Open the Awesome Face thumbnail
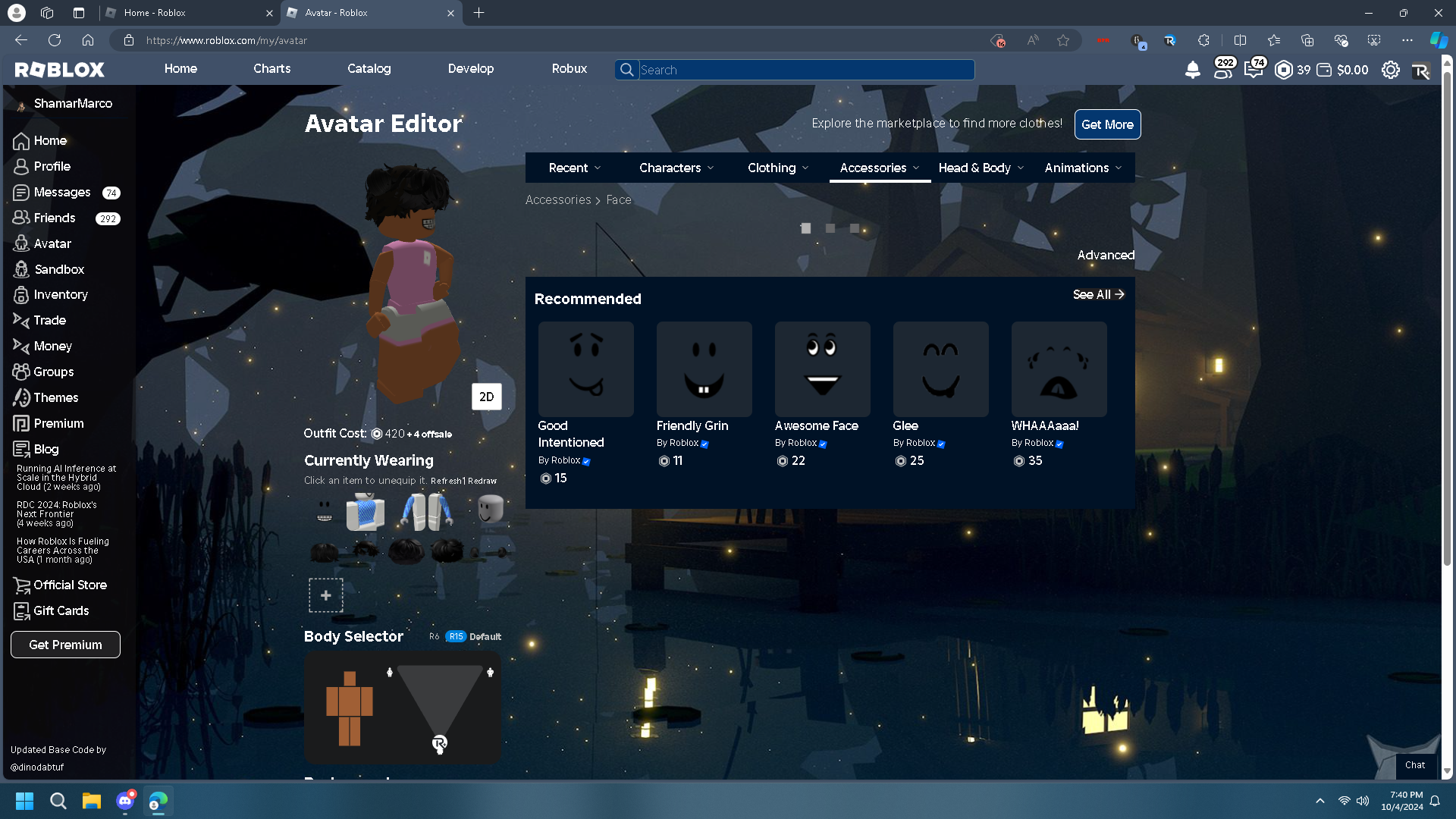The height and width of the screenshot is (819, 1456). coord(823,369)
